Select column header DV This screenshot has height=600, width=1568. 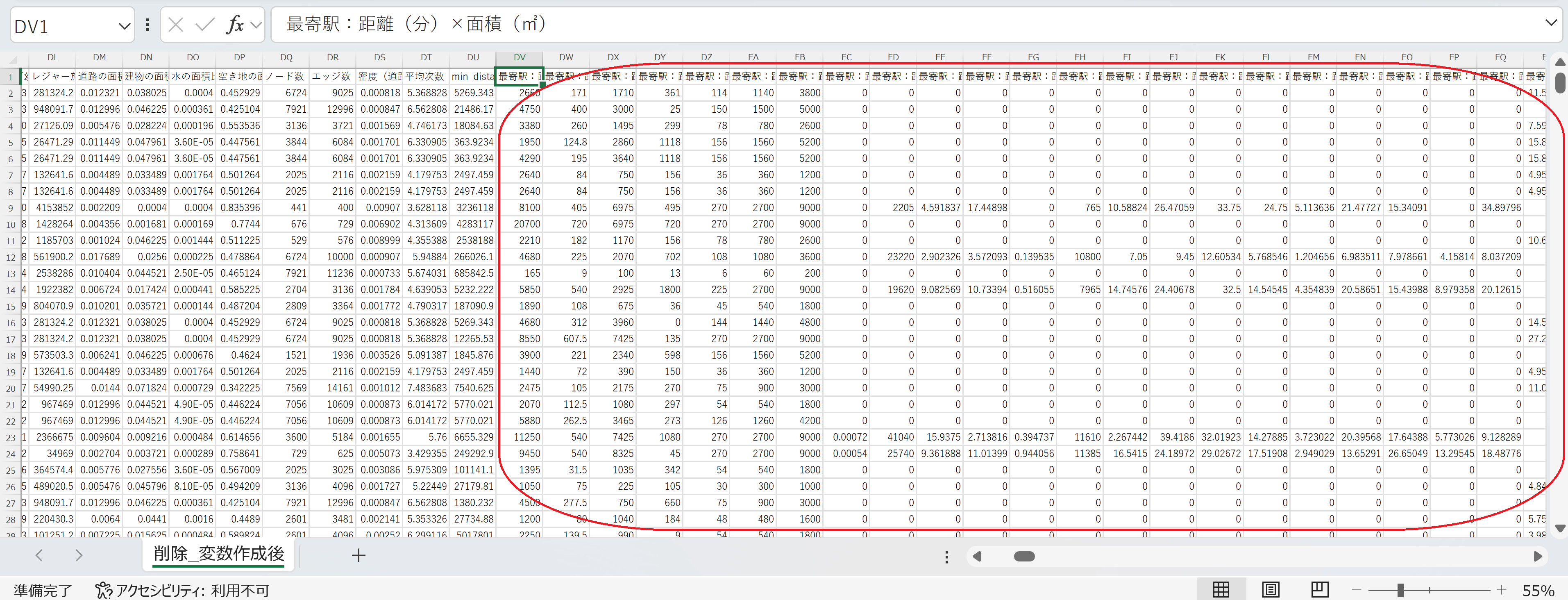pos(519,57)
